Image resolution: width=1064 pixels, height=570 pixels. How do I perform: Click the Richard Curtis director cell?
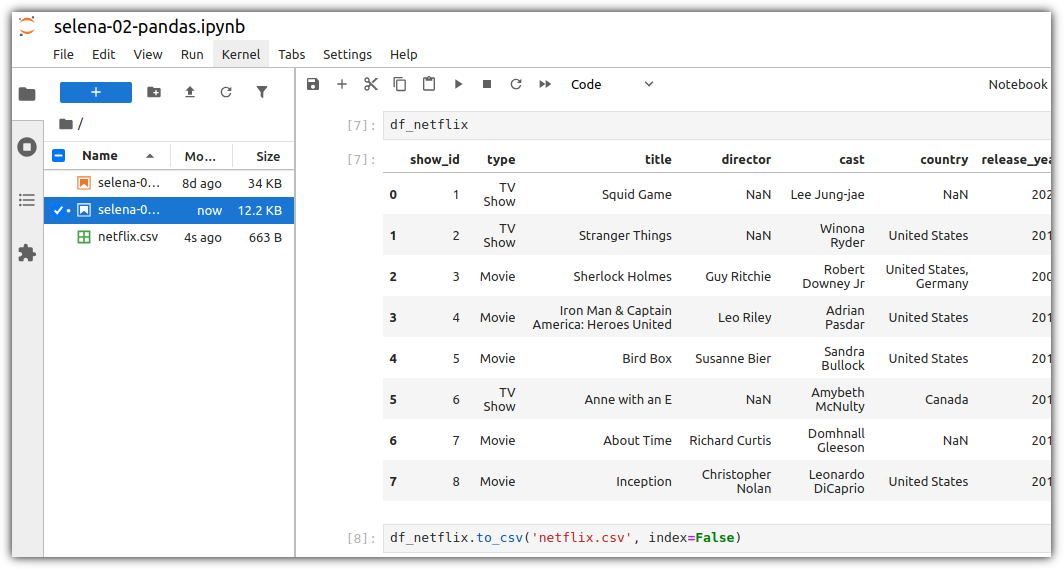pos(730,440)
